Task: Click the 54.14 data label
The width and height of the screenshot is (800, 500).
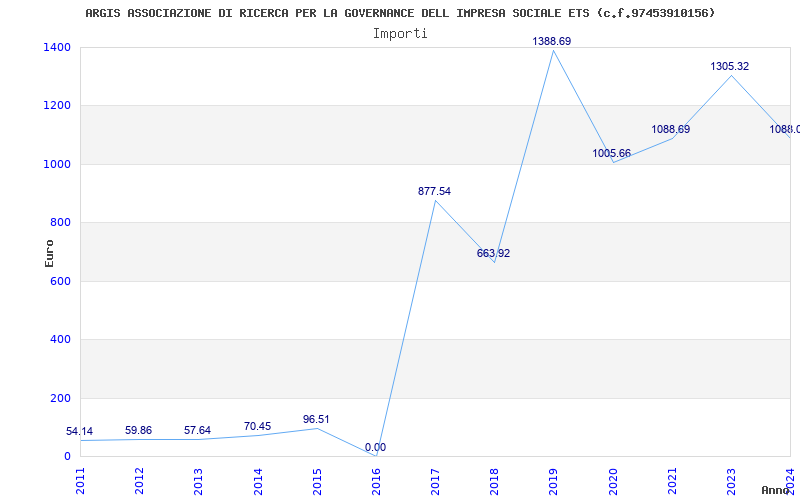Action: pyautogui.click(x=80, y=431)
